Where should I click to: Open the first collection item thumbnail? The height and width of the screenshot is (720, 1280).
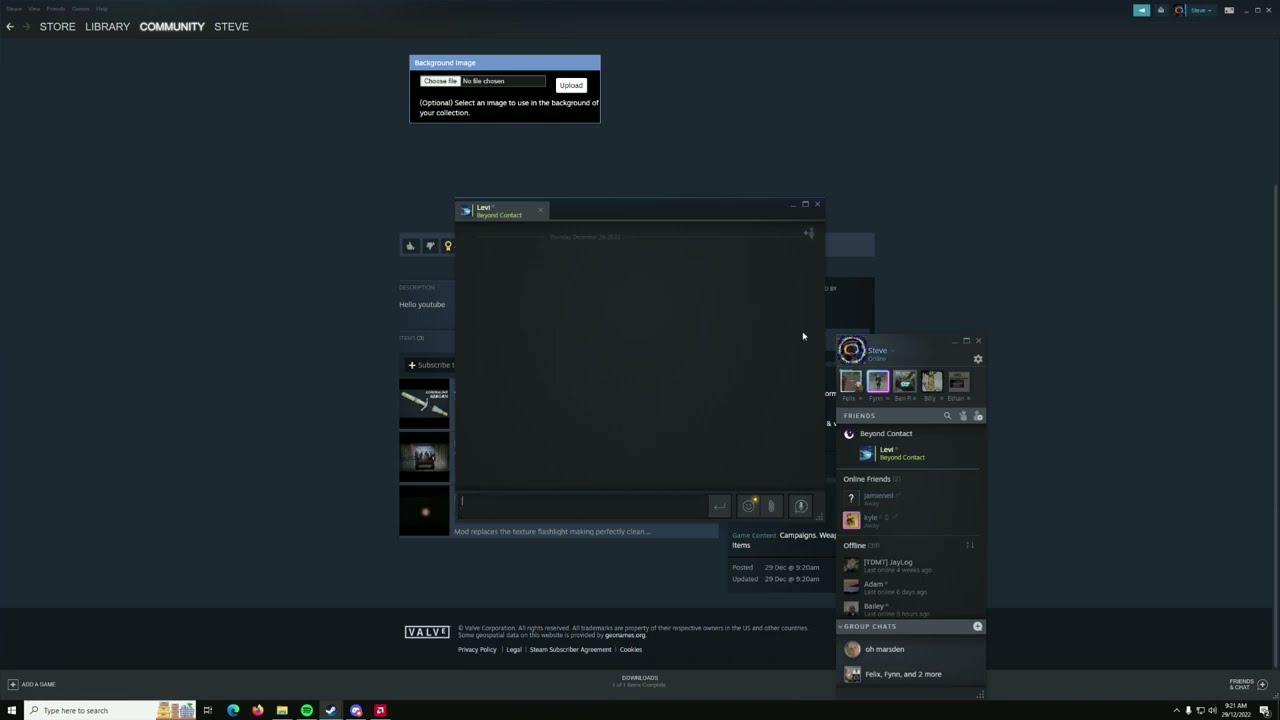point(424,403)
